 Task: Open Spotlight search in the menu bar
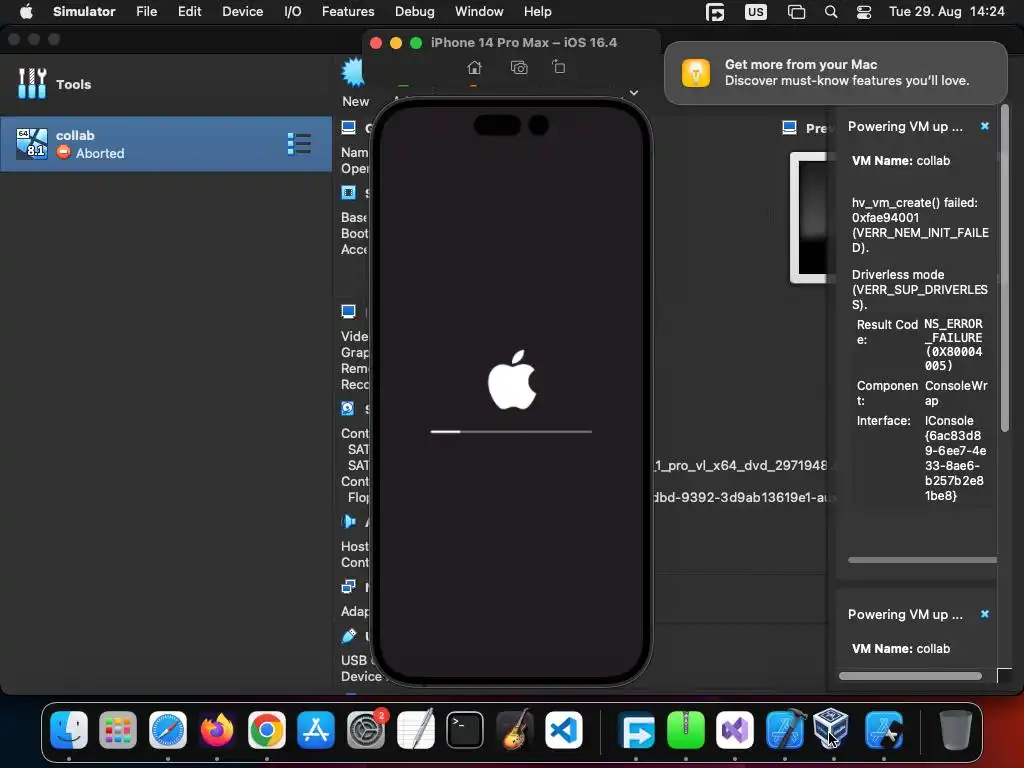tap(831, 11)
